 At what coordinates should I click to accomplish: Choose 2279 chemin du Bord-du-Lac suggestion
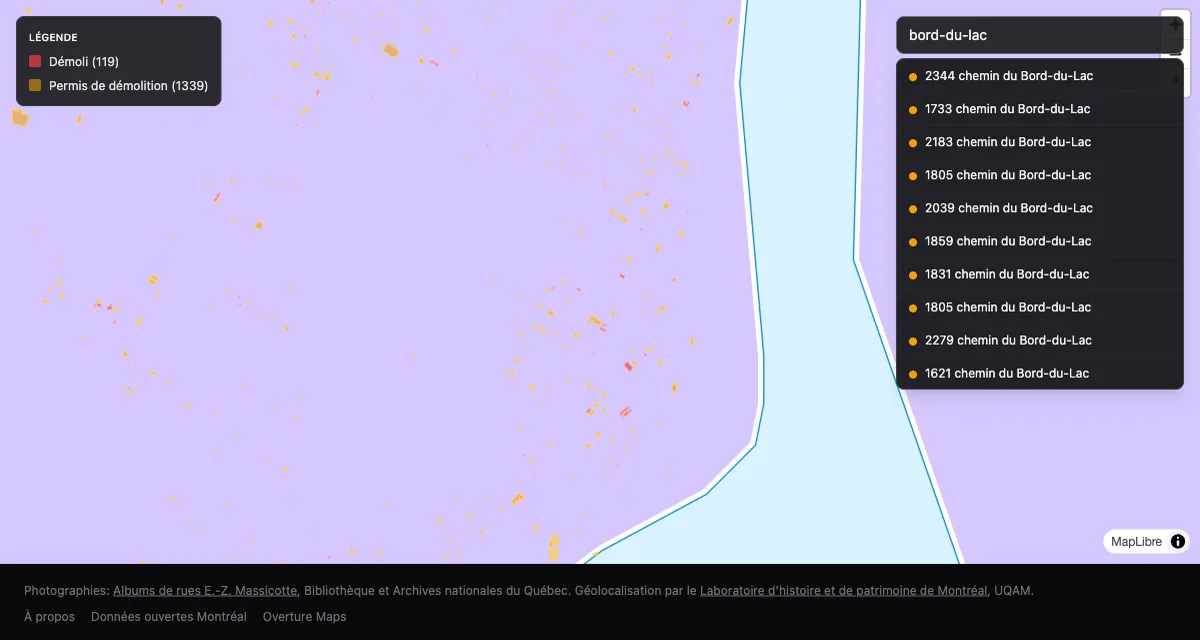(x=1040, y=340)
